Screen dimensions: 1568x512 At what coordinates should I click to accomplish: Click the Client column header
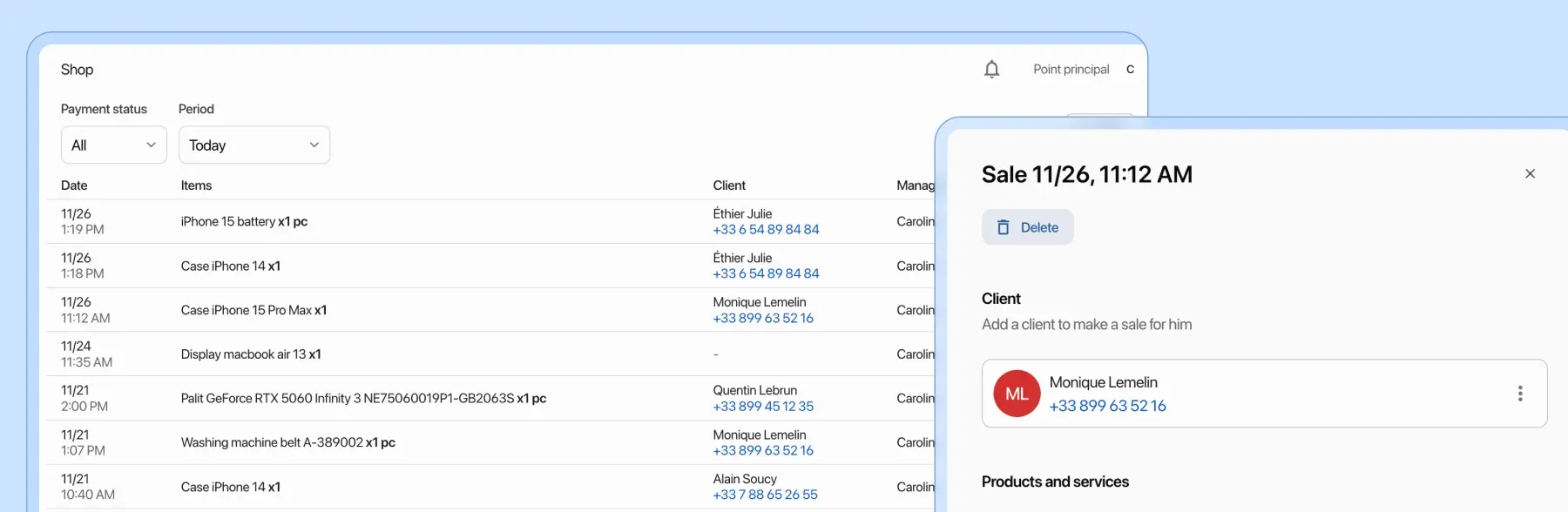pos(729,185)
